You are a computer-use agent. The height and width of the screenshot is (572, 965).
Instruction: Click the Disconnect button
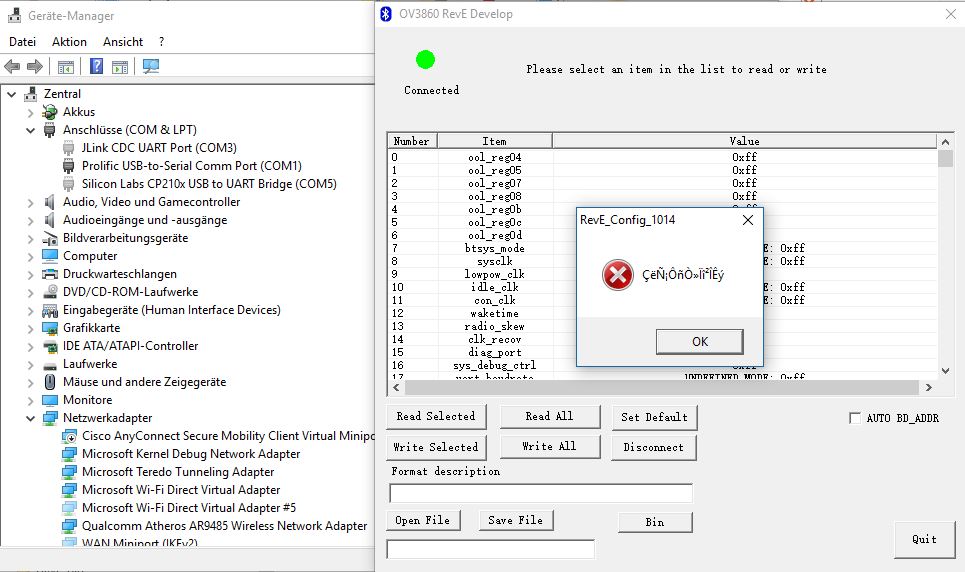click(654, 448)
